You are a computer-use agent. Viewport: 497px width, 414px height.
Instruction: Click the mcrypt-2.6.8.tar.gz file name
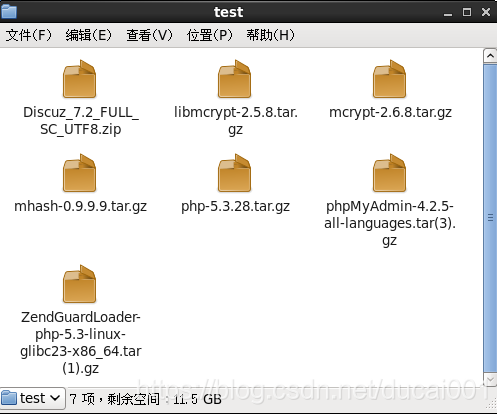[390, 112]
